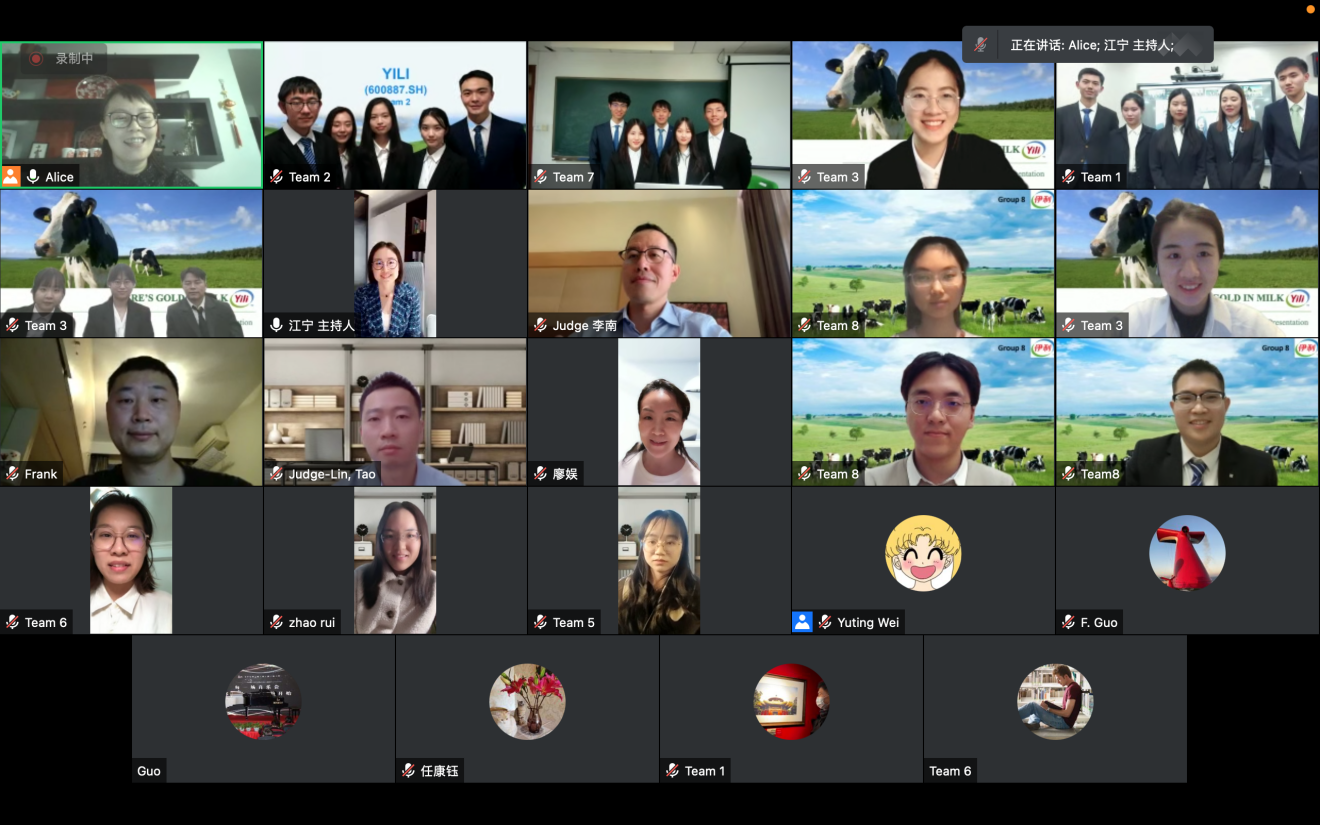This screenshot has width=1320, height=825.
Task: Click the muted mic icon beside Team 7
Action: (540, 177)
